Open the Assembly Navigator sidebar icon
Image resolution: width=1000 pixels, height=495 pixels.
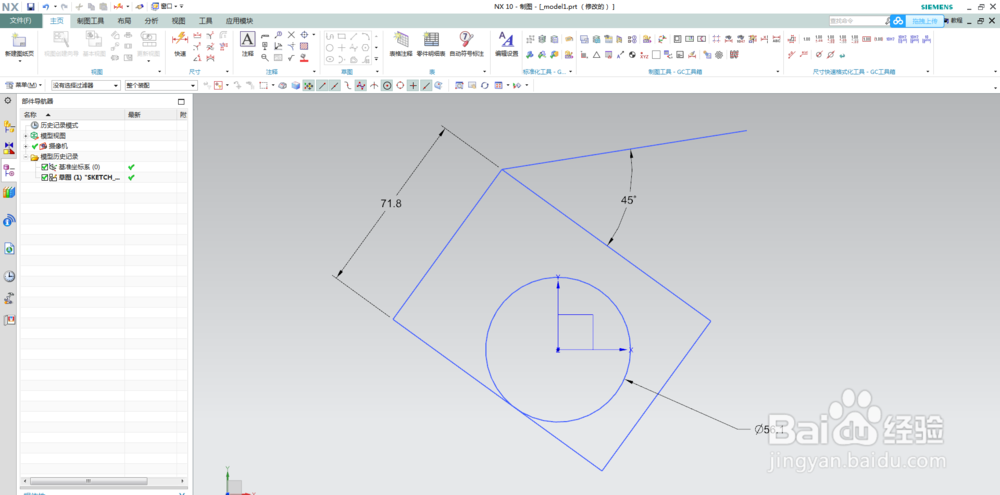click(x=10, y=127)
